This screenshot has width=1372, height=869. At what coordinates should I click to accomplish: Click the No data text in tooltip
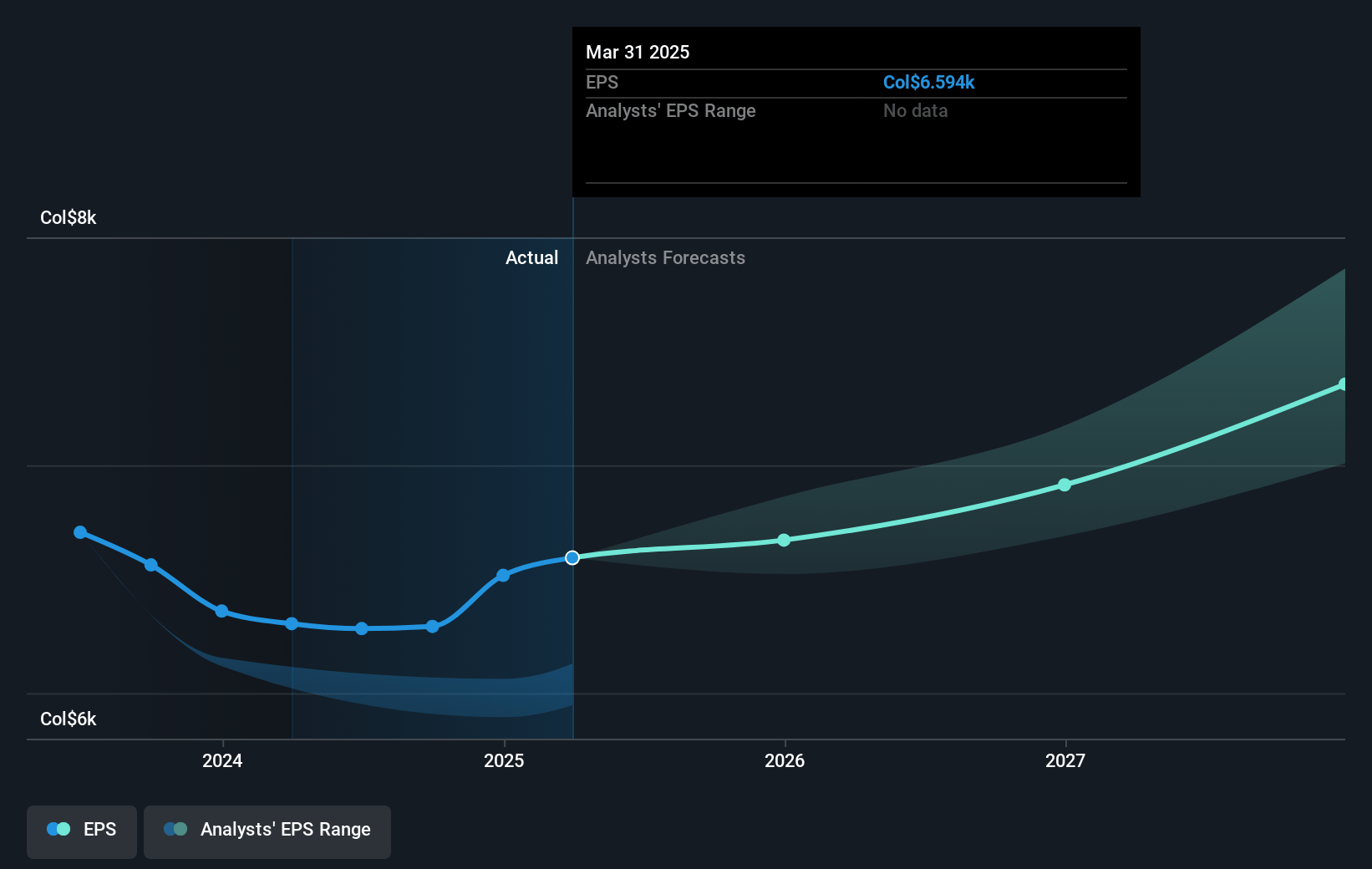point(916,110)
